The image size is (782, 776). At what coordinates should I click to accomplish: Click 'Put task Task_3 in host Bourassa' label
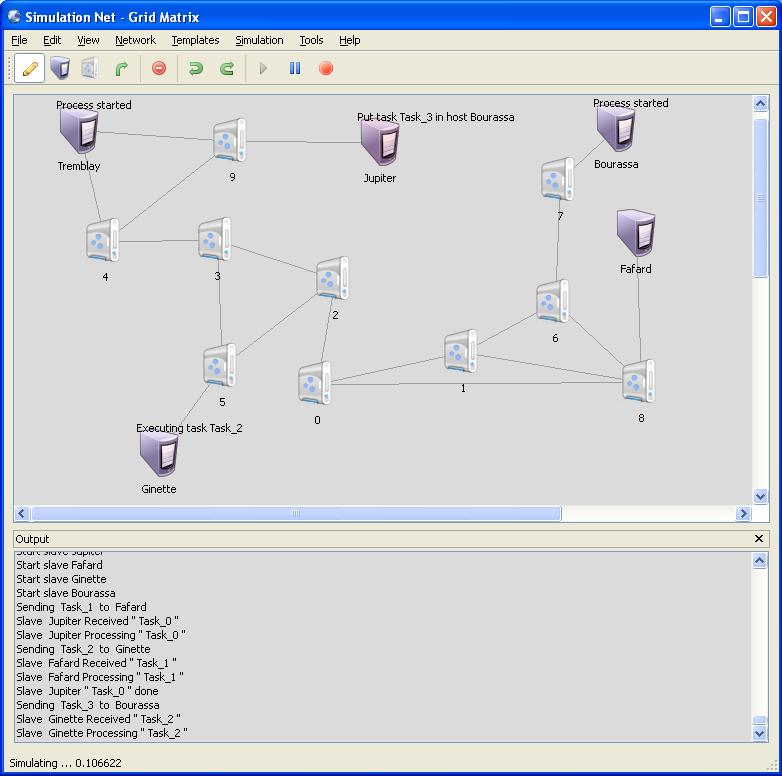pos(435,117)
